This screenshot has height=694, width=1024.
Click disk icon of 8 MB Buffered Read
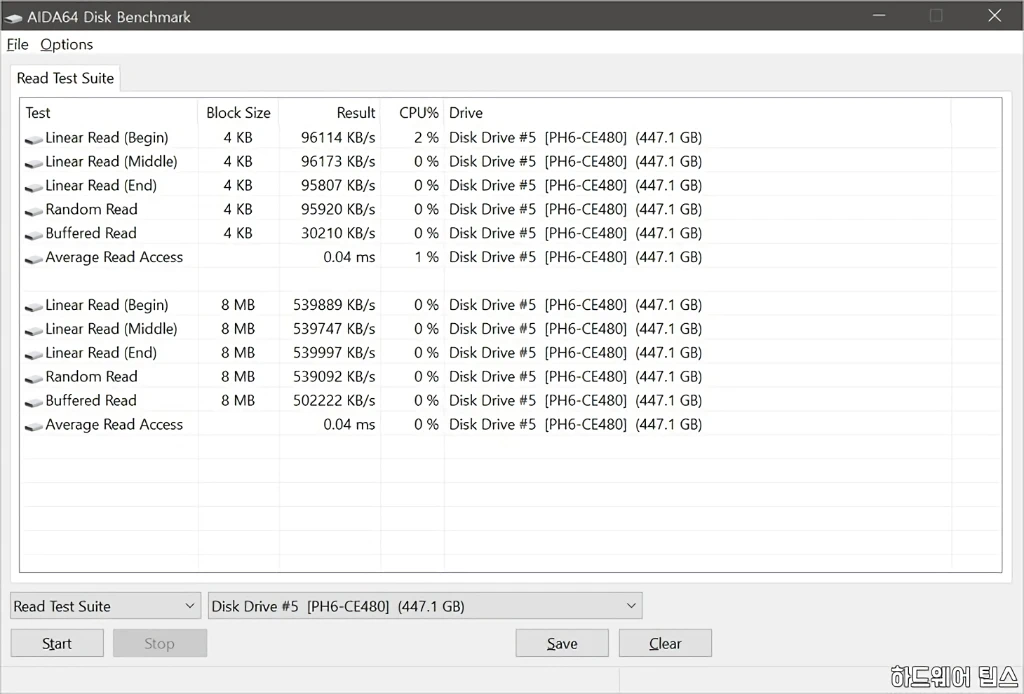(34, 402)
